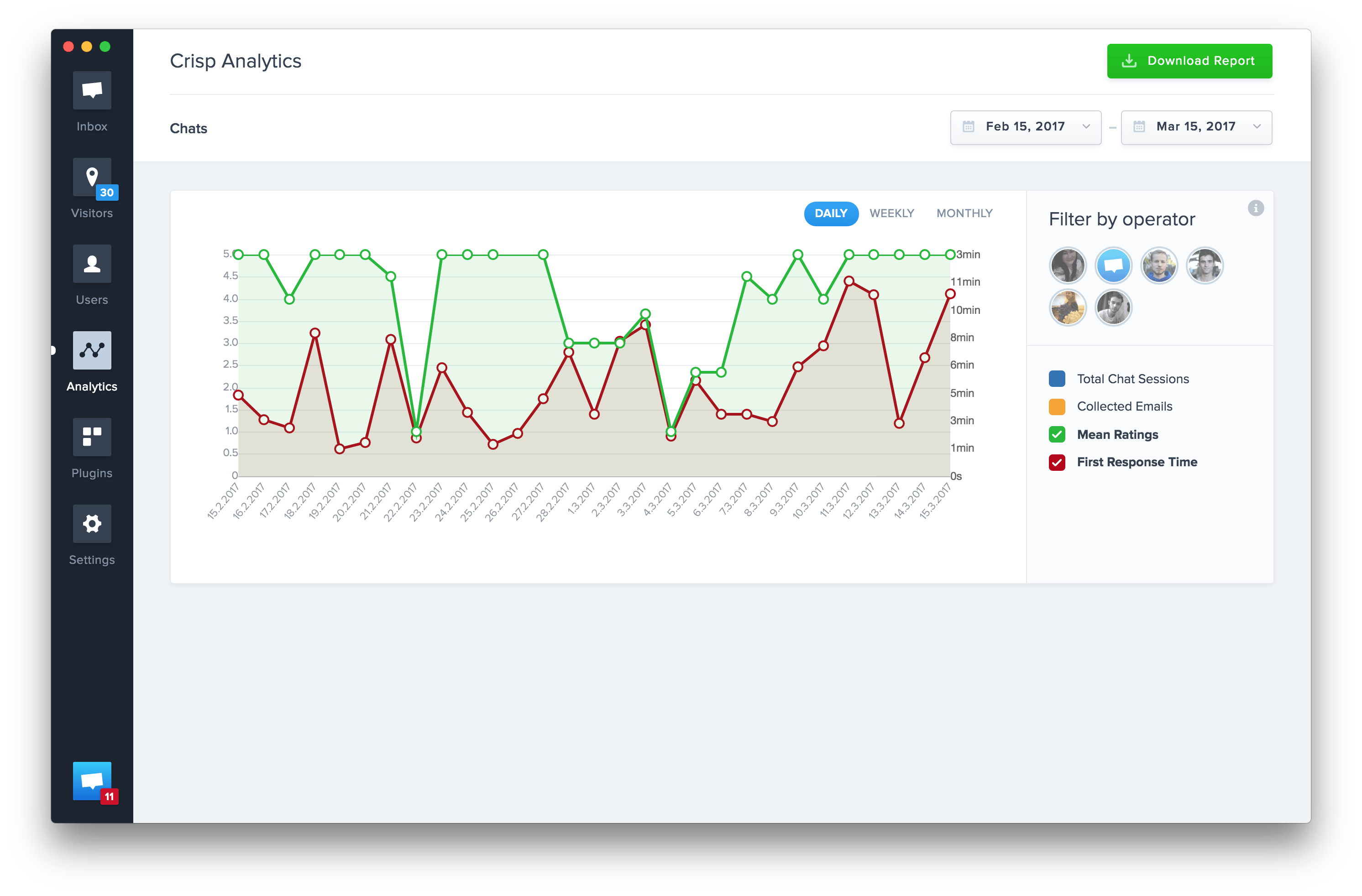This screenshot has height=896, width=1362.
Task: Select the Analytics graph icon
Action: point(92,350)
